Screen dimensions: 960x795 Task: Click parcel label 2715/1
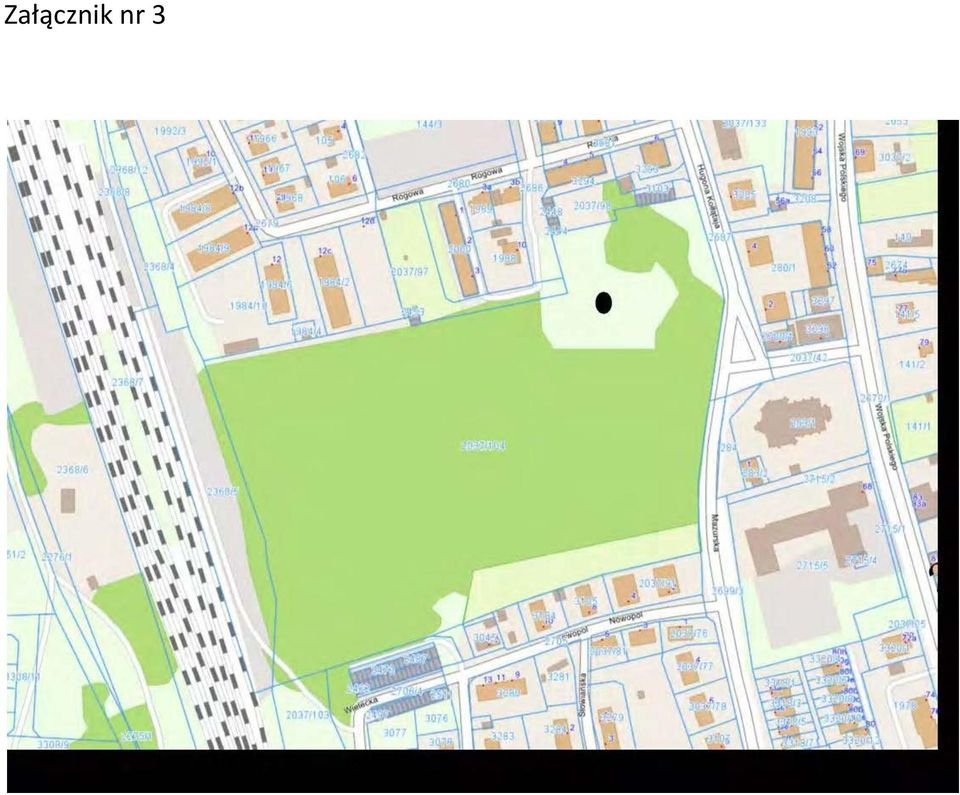point(890,528)
